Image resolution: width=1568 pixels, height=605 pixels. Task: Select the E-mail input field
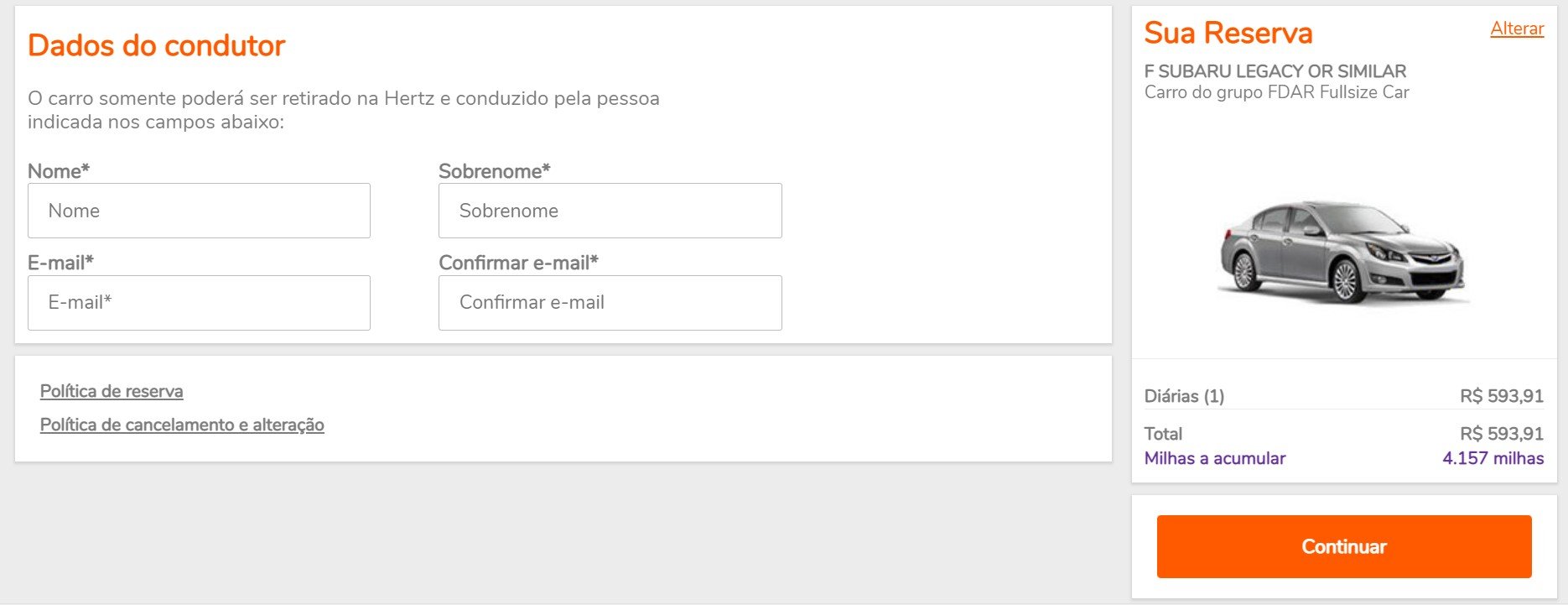click(x=199, y=303)
